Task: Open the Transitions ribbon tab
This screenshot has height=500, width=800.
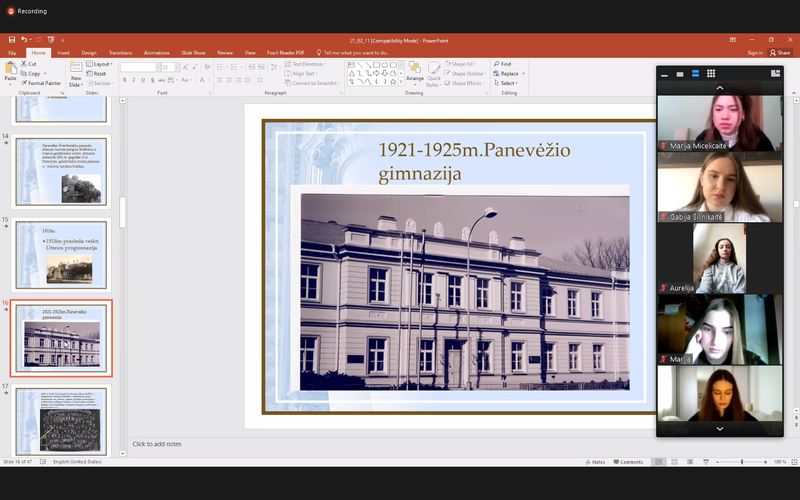Action: (120, 52)
